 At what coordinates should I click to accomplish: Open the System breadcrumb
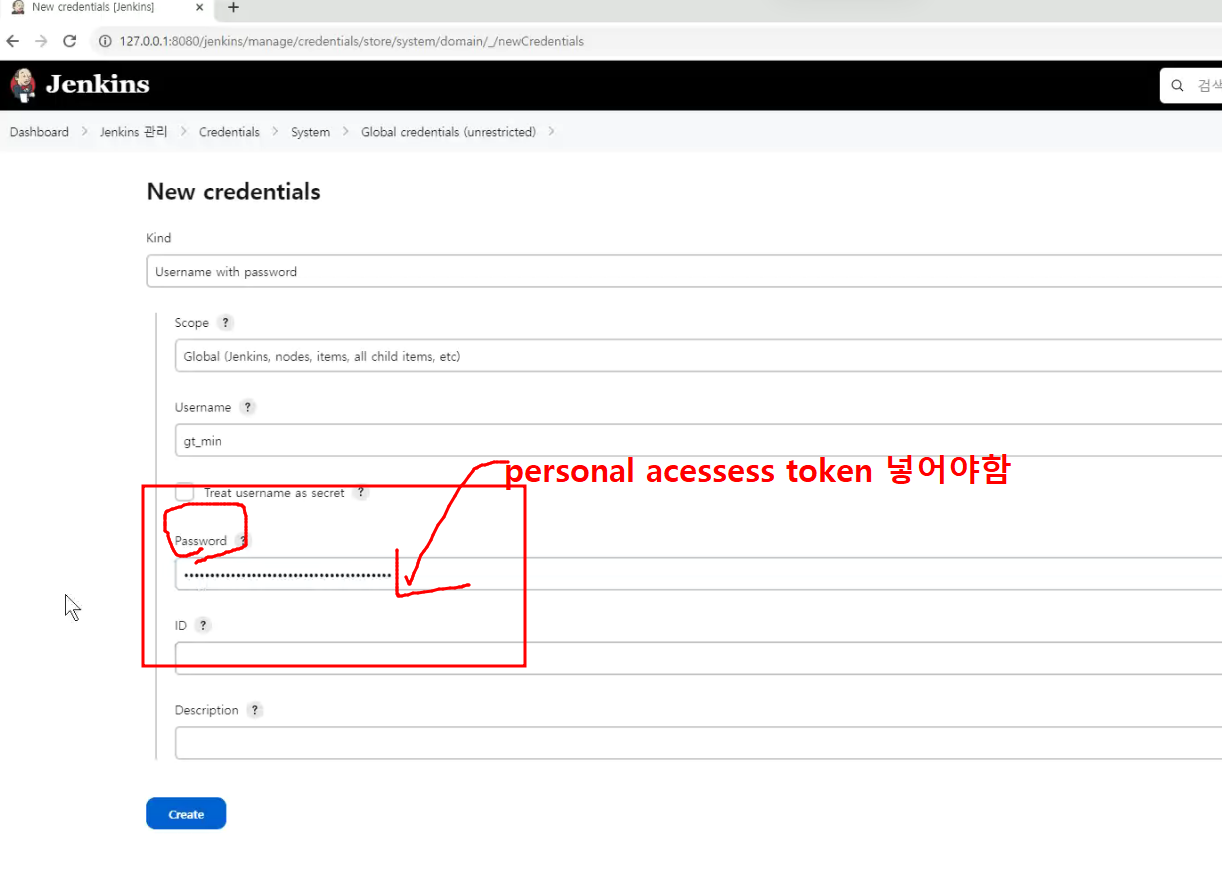310,132
